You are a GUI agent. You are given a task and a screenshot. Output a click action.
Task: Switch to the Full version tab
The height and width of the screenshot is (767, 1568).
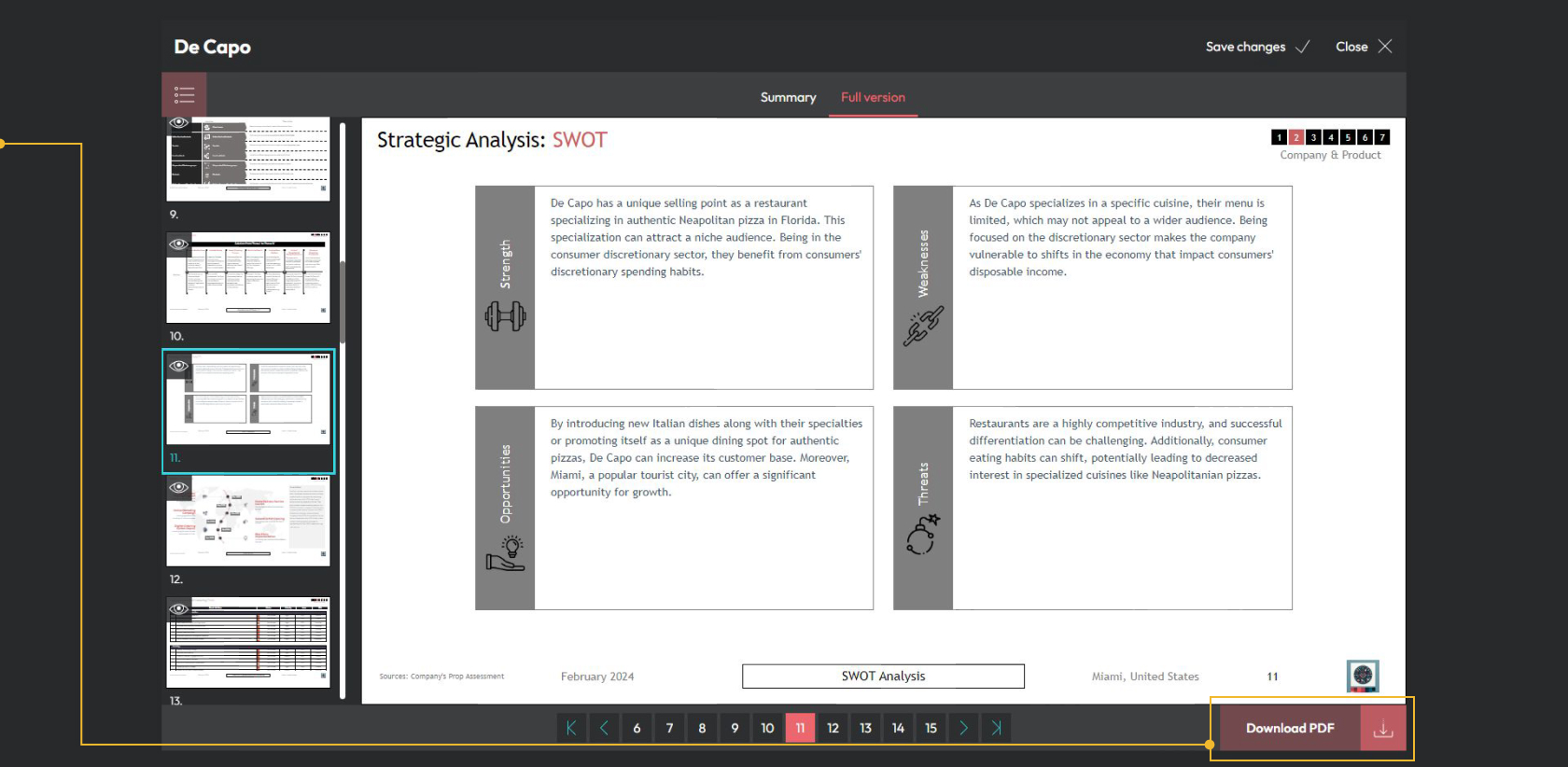[x=873, y=97]
